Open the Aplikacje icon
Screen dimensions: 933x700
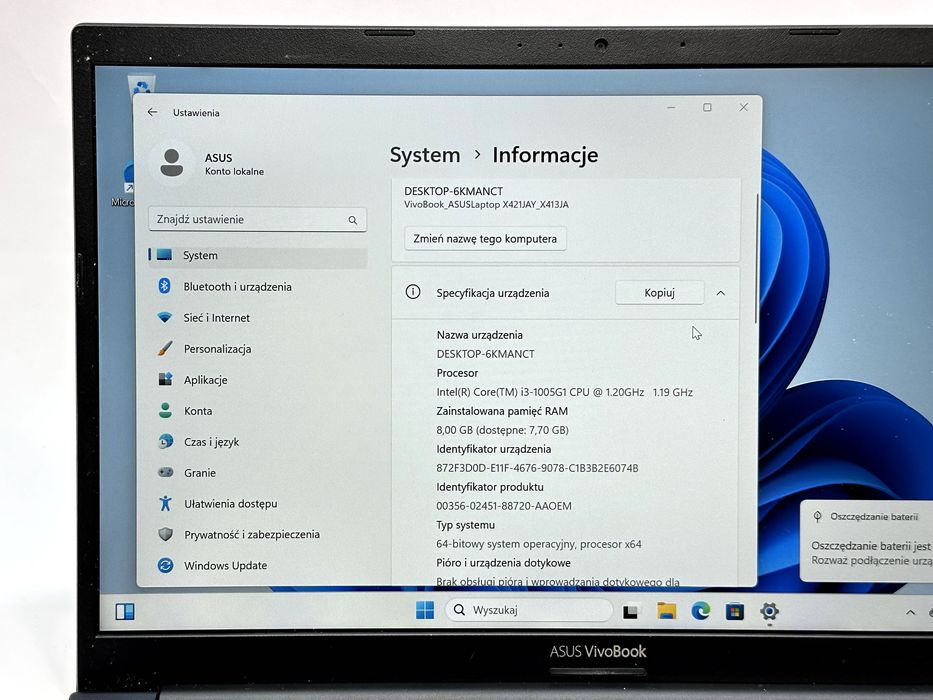[165, 379]
